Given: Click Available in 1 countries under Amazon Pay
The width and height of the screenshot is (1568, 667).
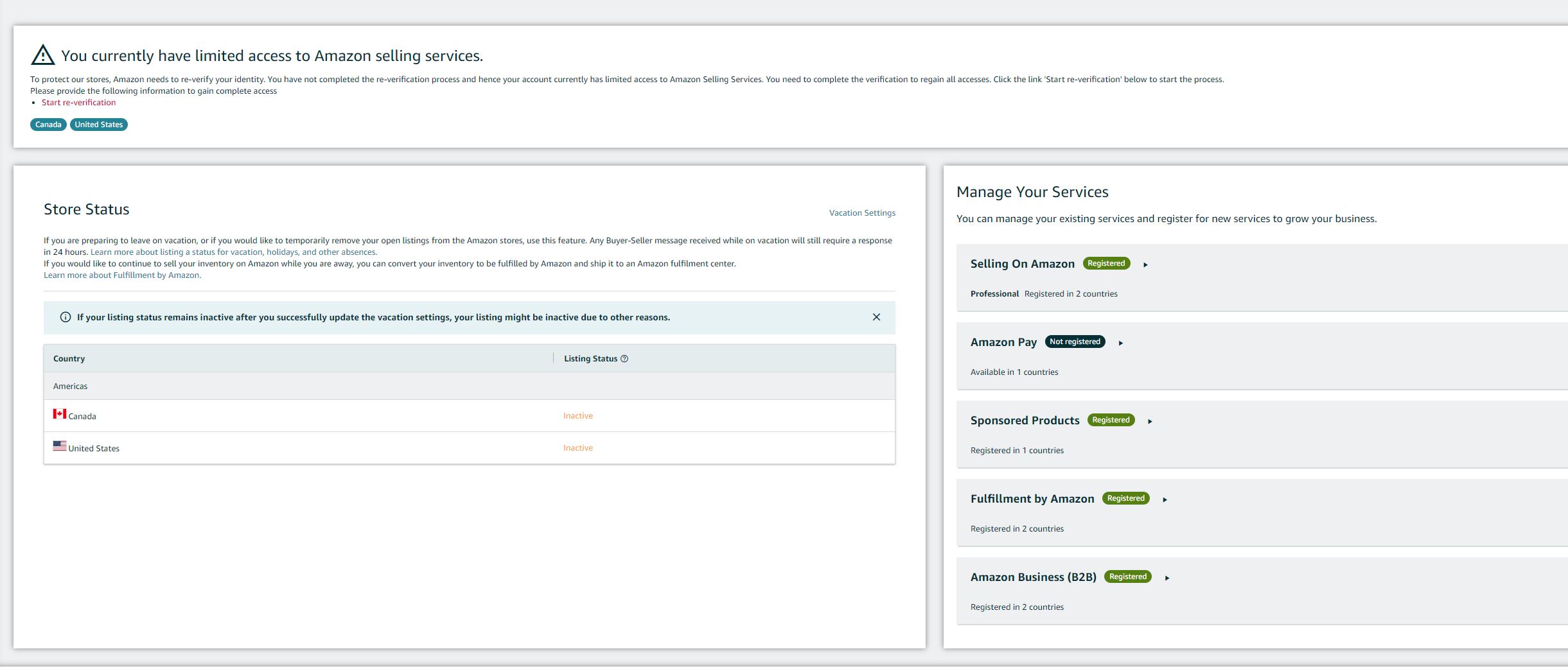Looking at the screenshot, I should tap(1014, 372).
